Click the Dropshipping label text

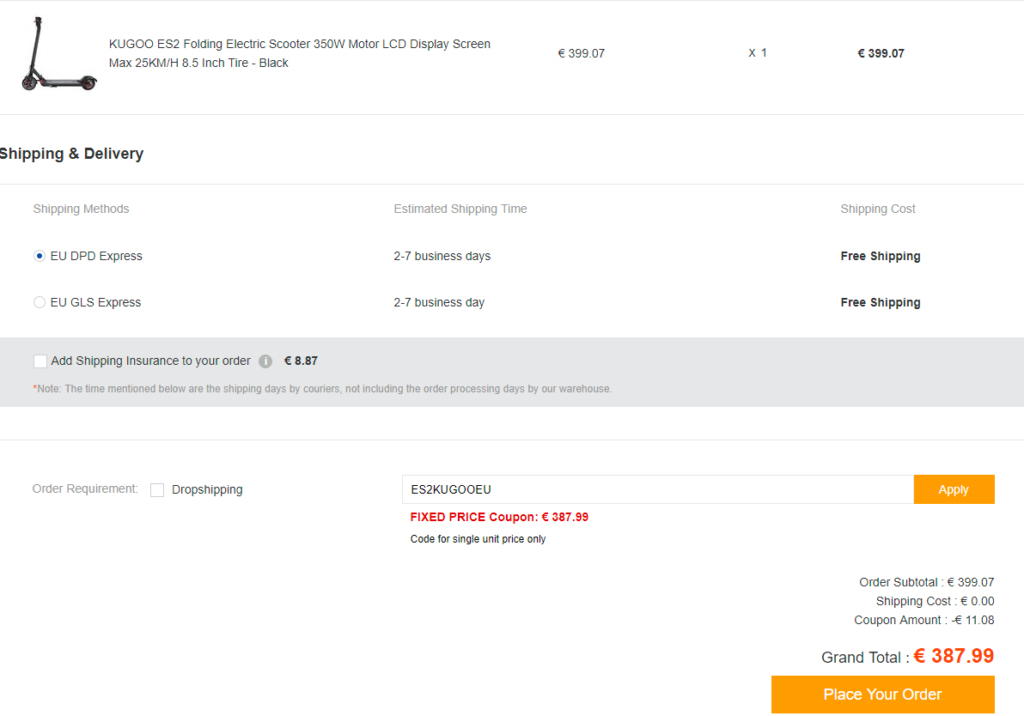pyautogui.click(x=207, y=490)
